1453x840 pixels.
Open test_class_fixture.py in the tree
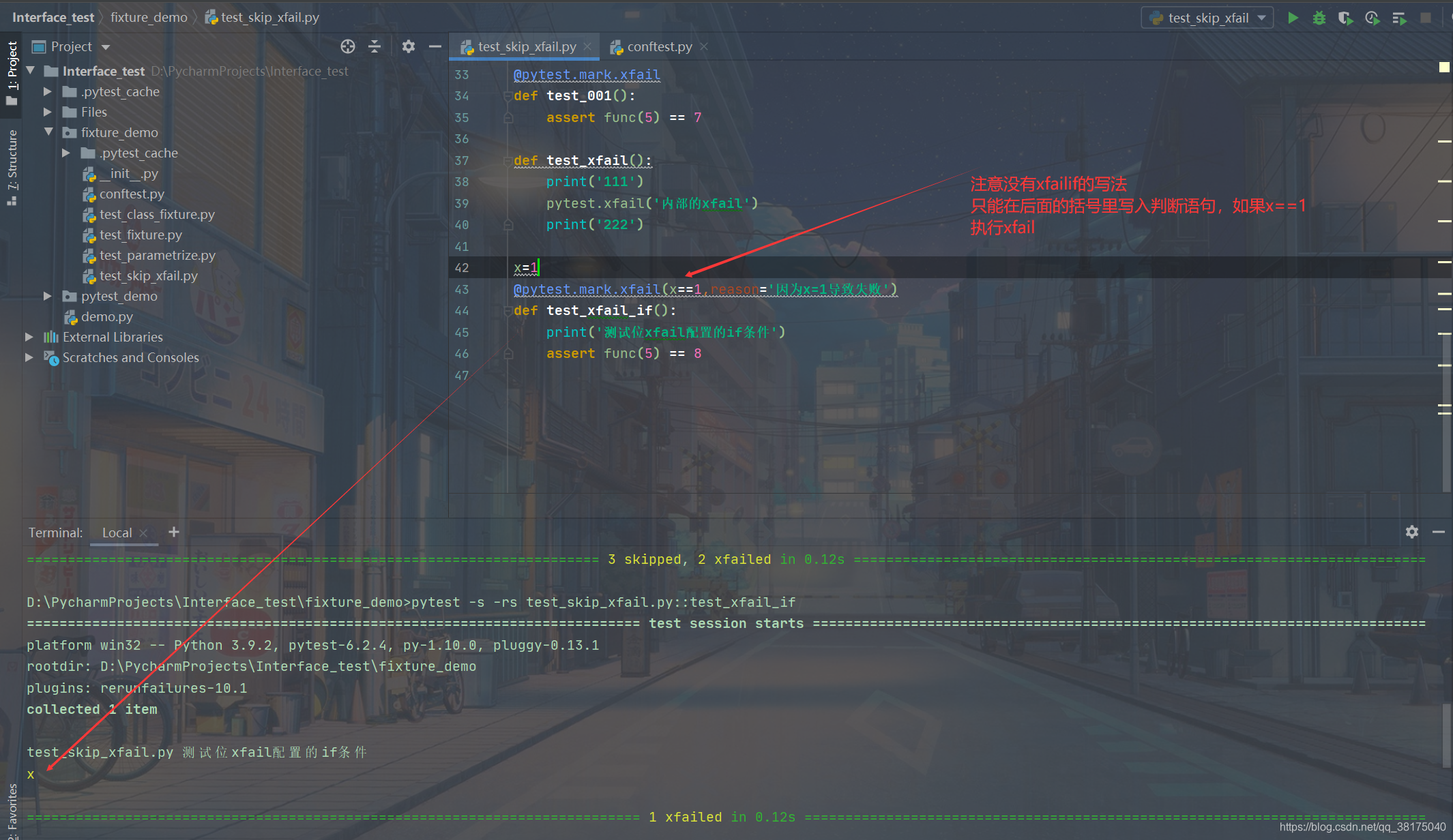click(x=149, y=214)
